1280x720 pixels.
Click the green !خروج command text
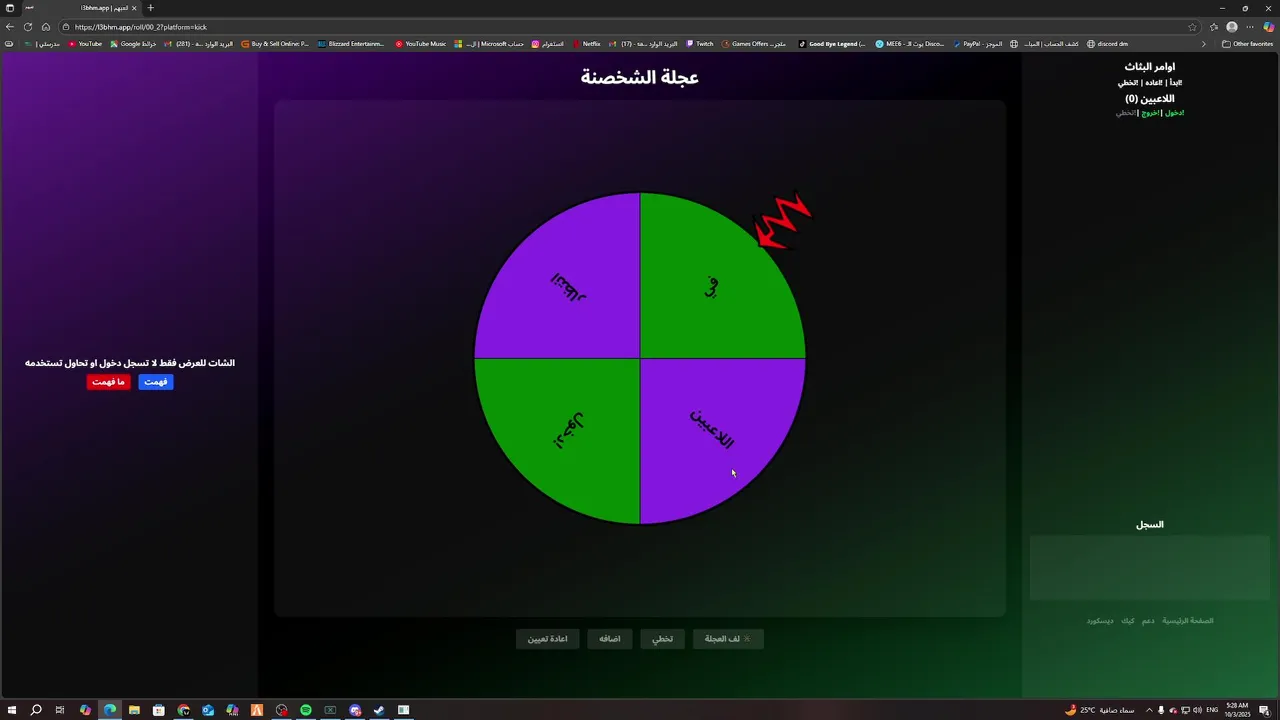pyautogui.click(x=1151, y=113)
